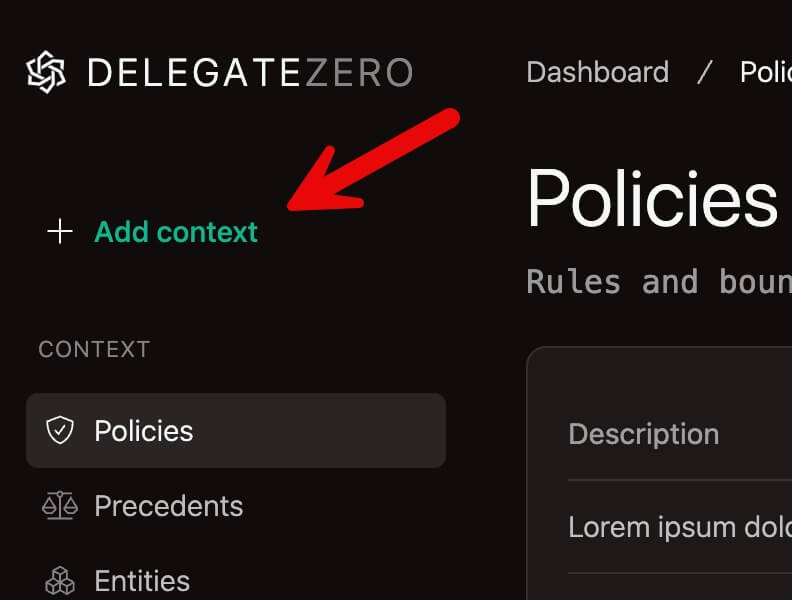Go to Dashboard via the breadcrumb
Image resolution: width=792 pixels, height=600 pixels.
tap(597, 72)
